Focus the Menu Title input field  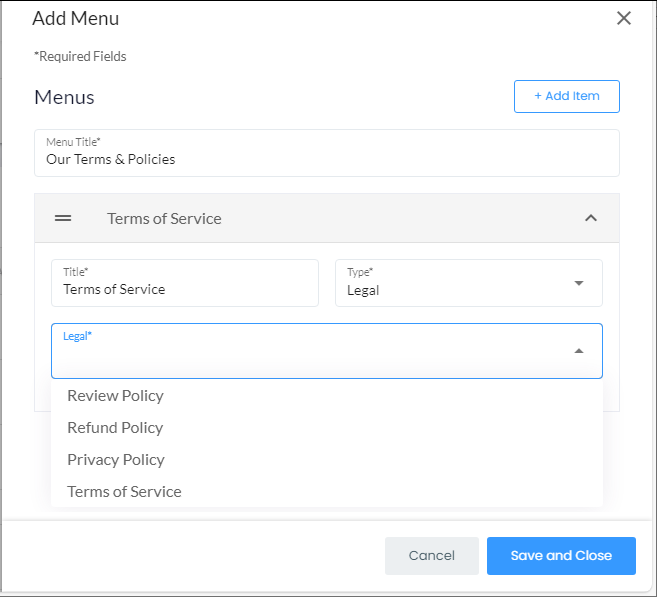click(x=327, y=153)
